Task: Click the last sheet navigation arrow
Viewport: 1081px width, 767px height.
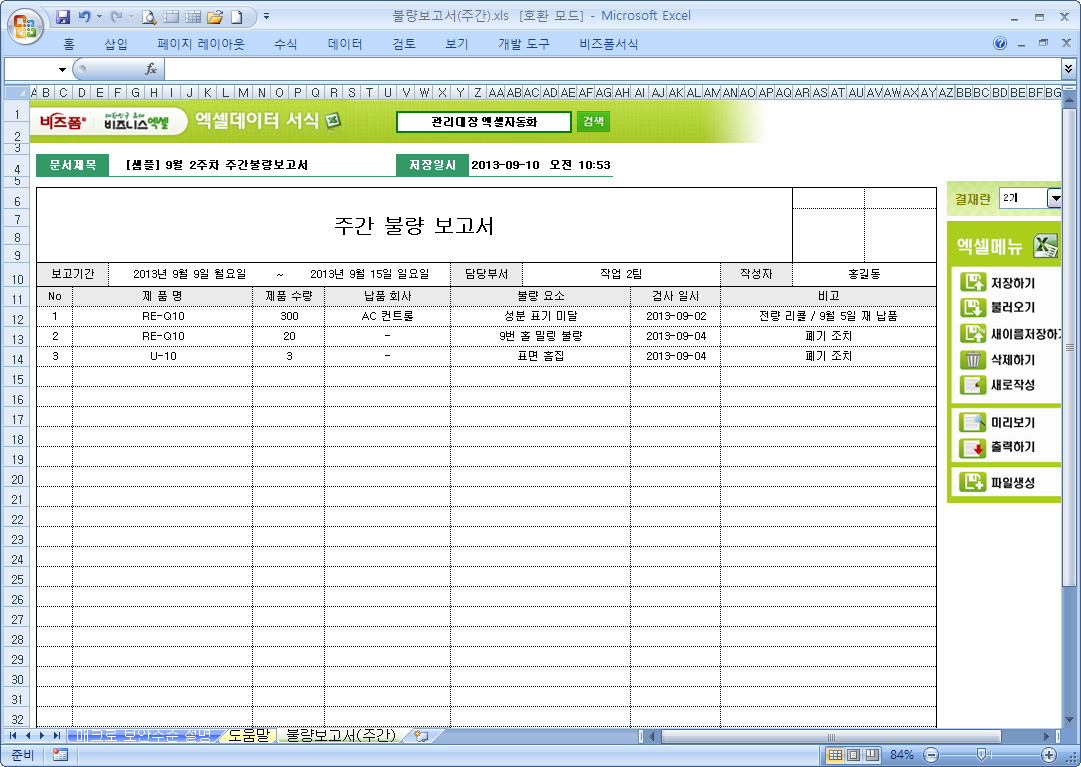Action: click(57, 736)
